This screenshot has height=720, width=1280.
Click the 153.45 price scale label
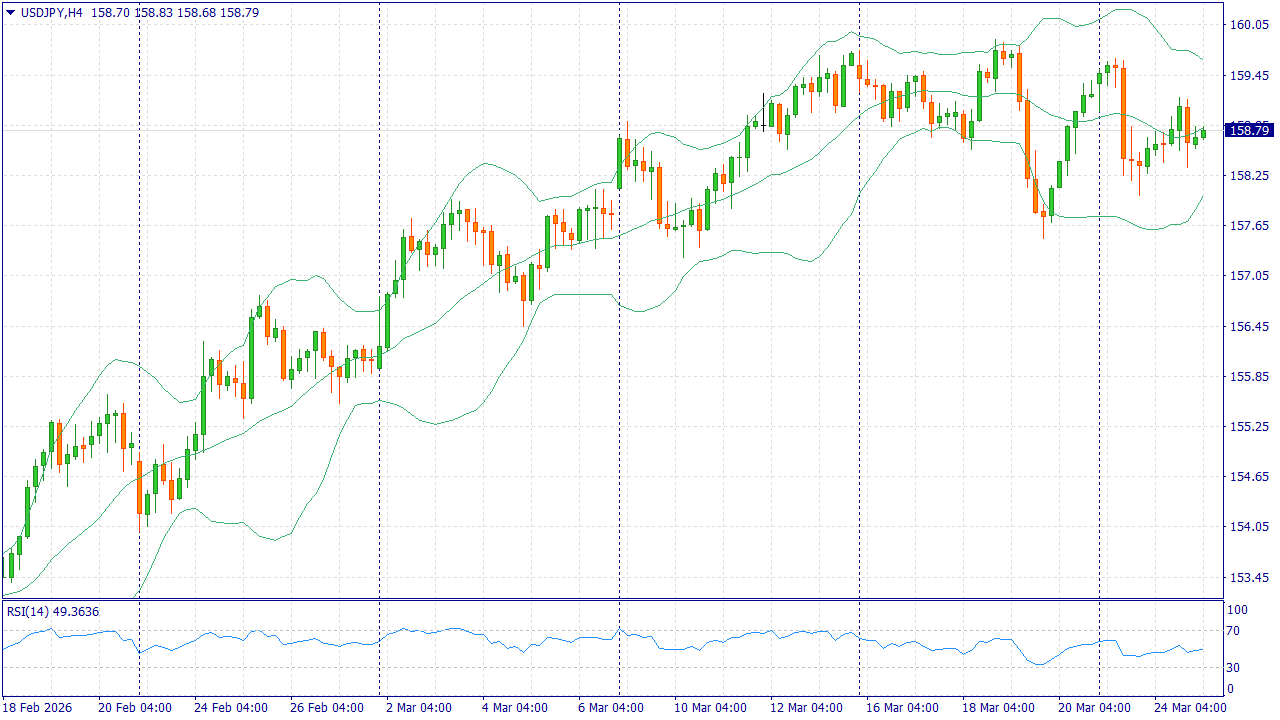[1249, 578]
